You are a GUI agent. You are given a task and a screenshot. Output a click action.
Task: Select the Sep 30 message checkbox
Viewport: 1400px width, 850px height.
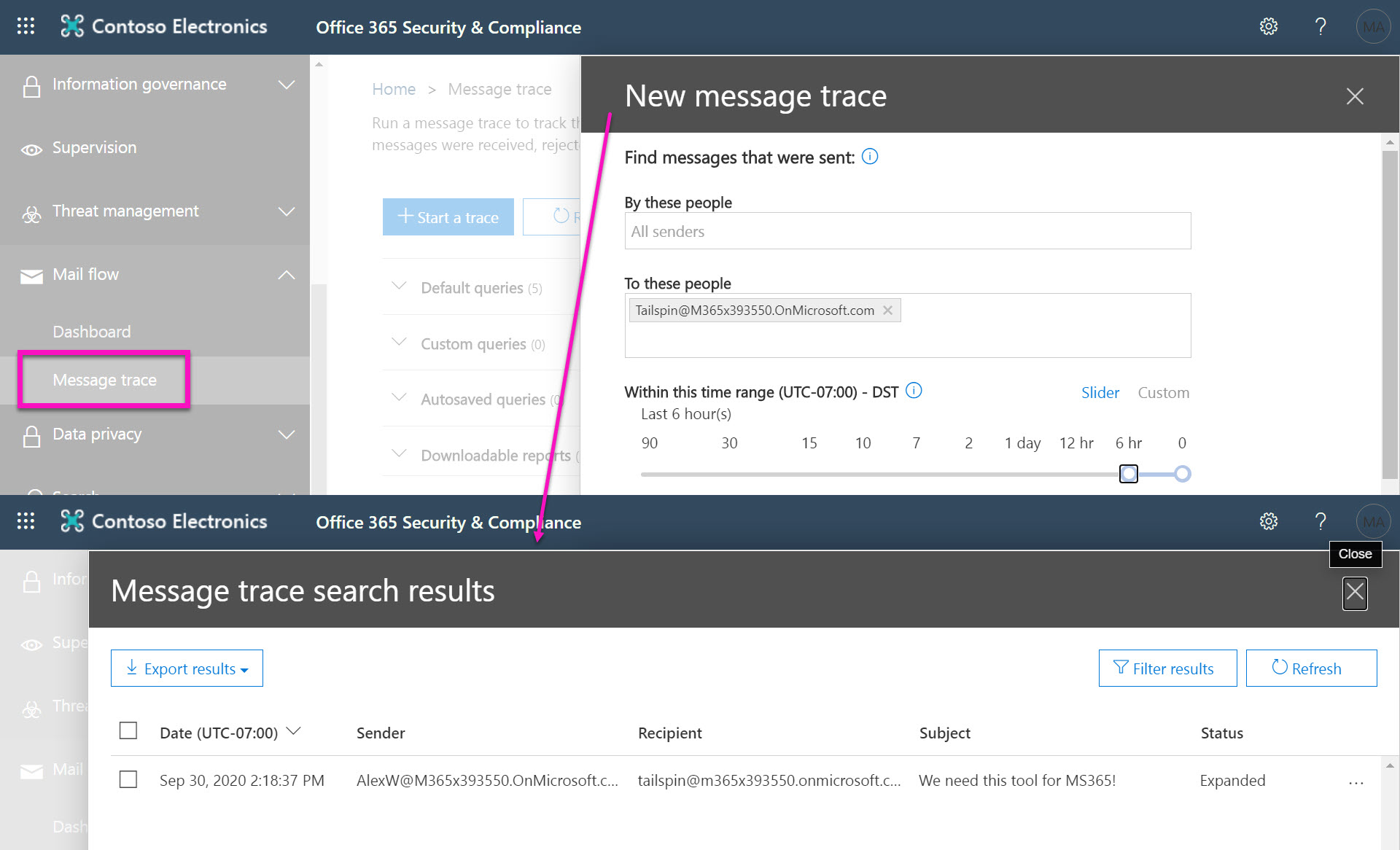128,780
